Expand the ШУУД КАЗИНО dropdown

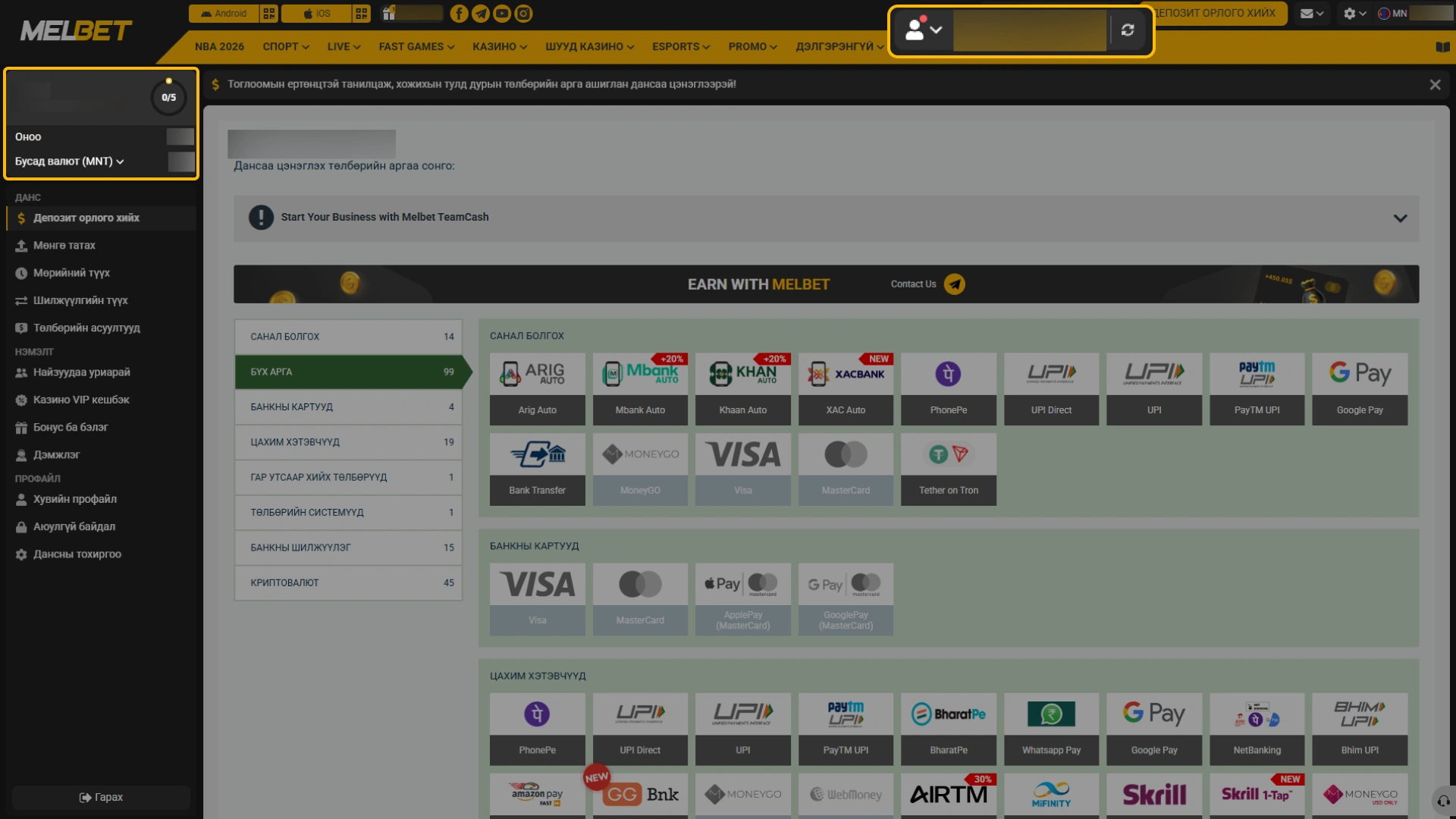pos(590,47)
